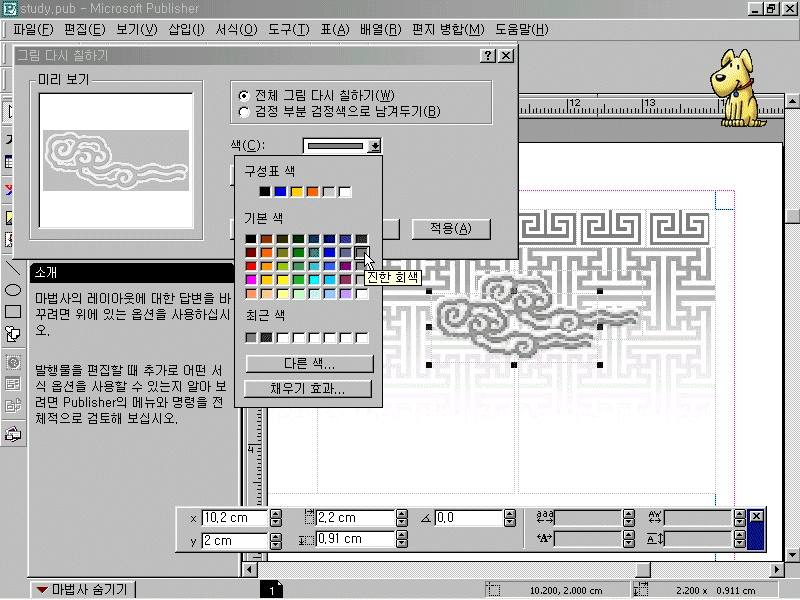Viewport: 800px width, 600px height.
Task: Open the 도구(T) menu
Action: point(289,30)
